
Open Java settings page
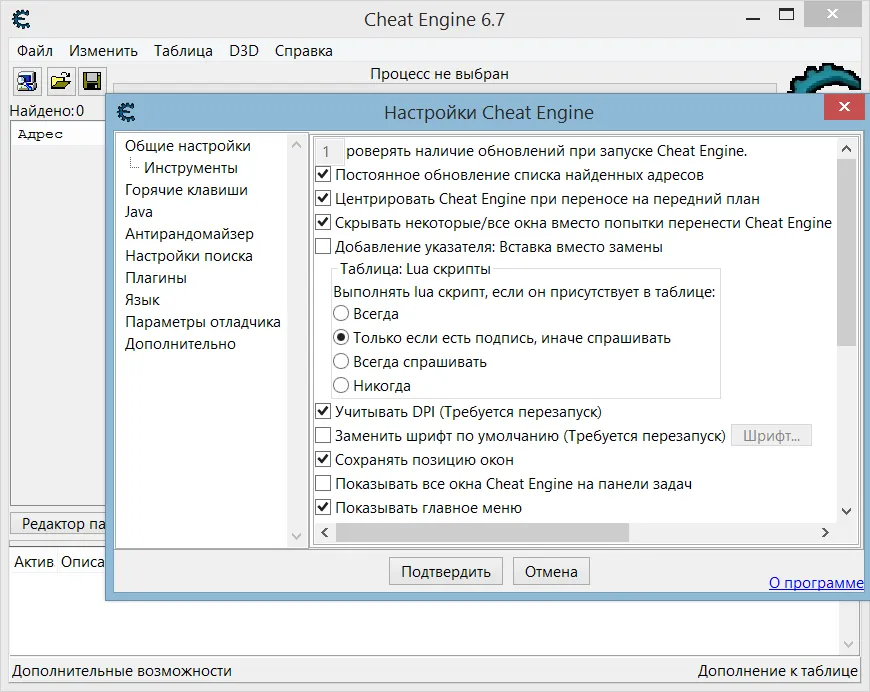[139, 212]
